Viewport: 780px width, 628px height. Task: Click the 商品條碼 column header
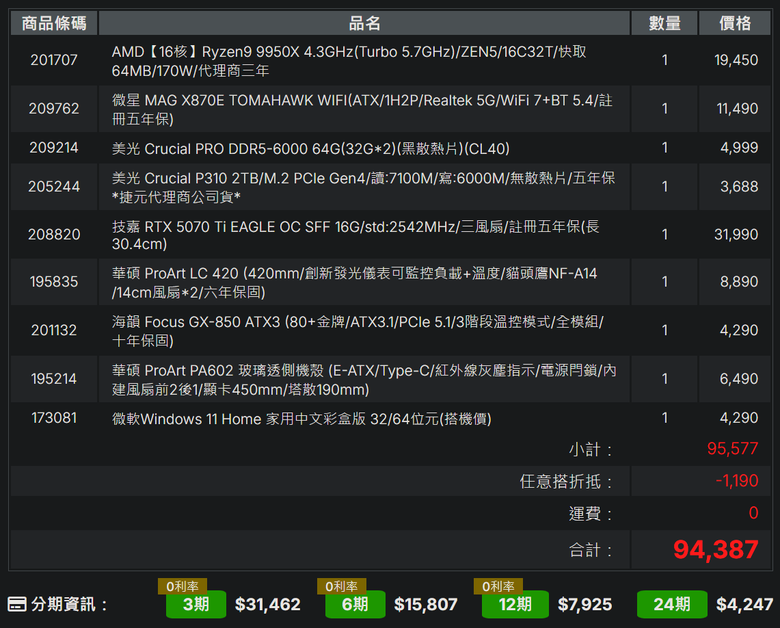pyautogui.click(x=54, y=23)
